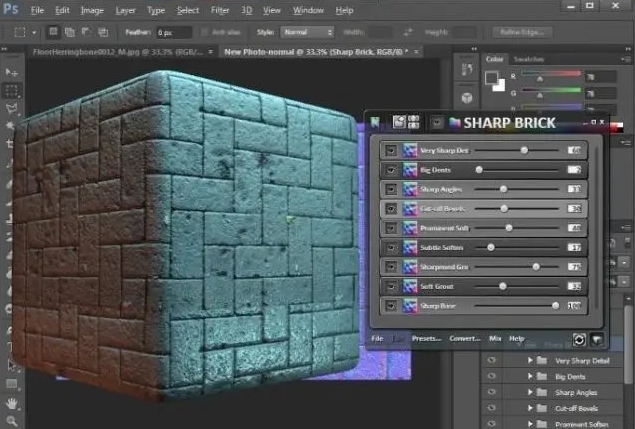Toggle the Big Dents checkbox
Viewport: 635px width, 429px height.
click(x=391, y=170)
